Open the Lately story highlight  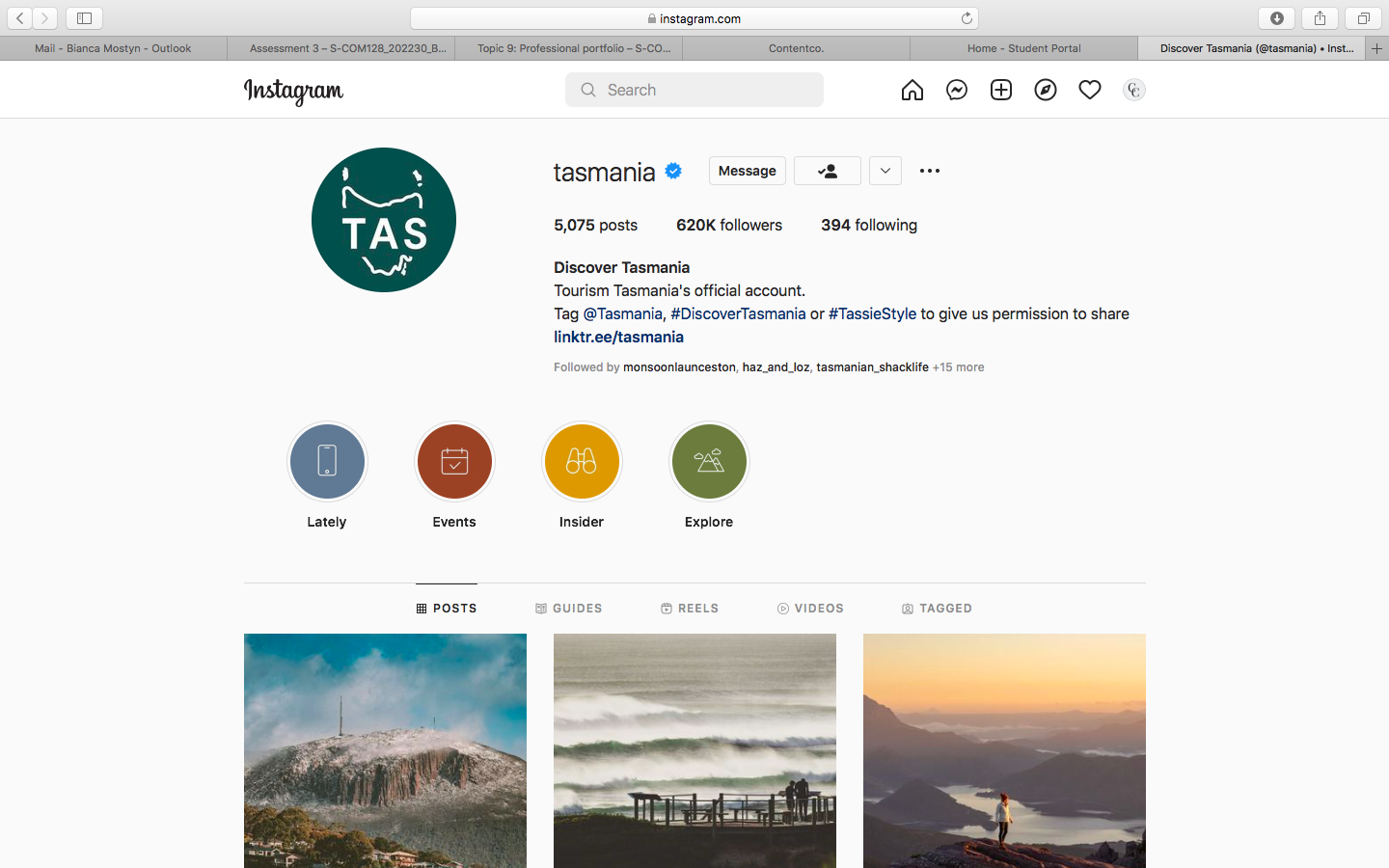tap(327, 462)
